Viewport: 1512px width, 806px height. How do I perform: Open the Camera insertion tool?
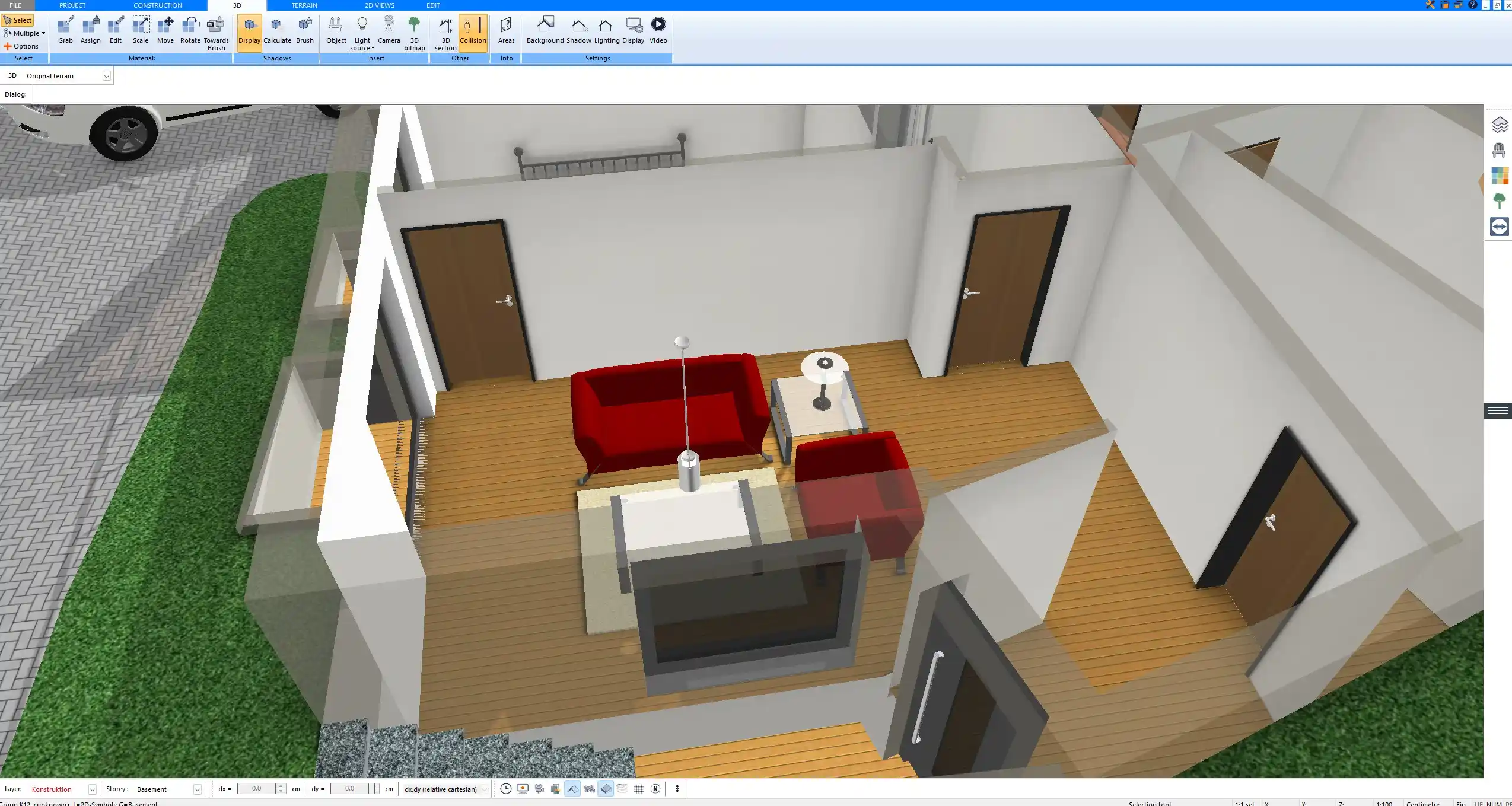click(389, 30)
